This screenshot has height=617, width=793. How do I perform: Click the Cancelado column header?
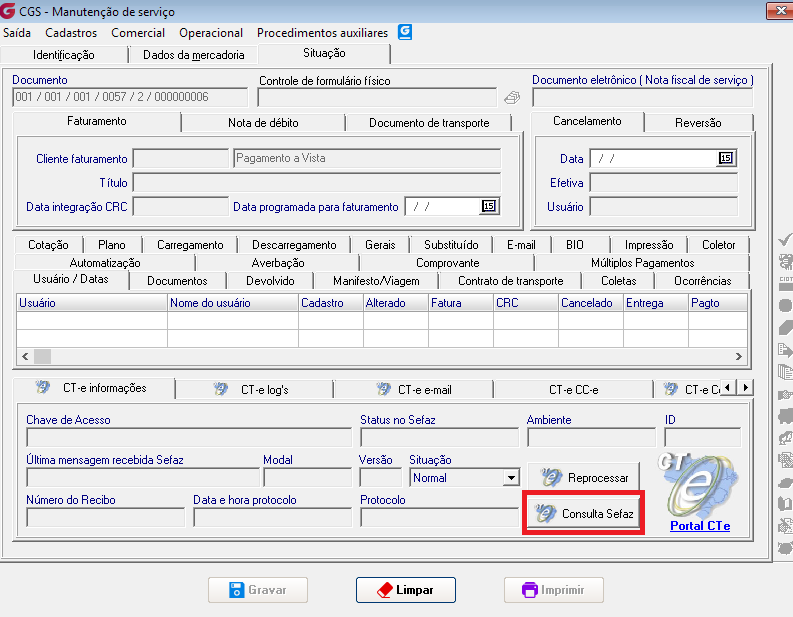(x=591, y=303)
